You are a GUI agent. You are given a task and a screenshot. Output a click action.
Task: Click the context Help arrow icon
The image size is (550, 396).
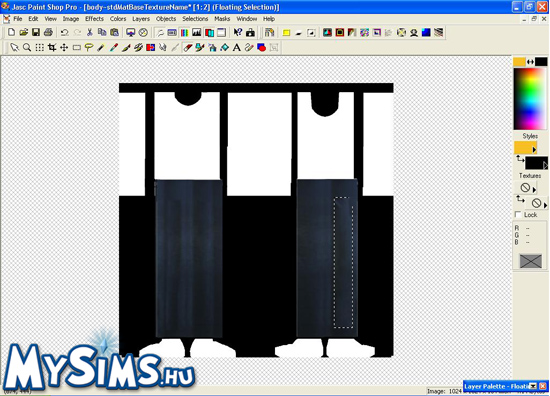[237, 33]
